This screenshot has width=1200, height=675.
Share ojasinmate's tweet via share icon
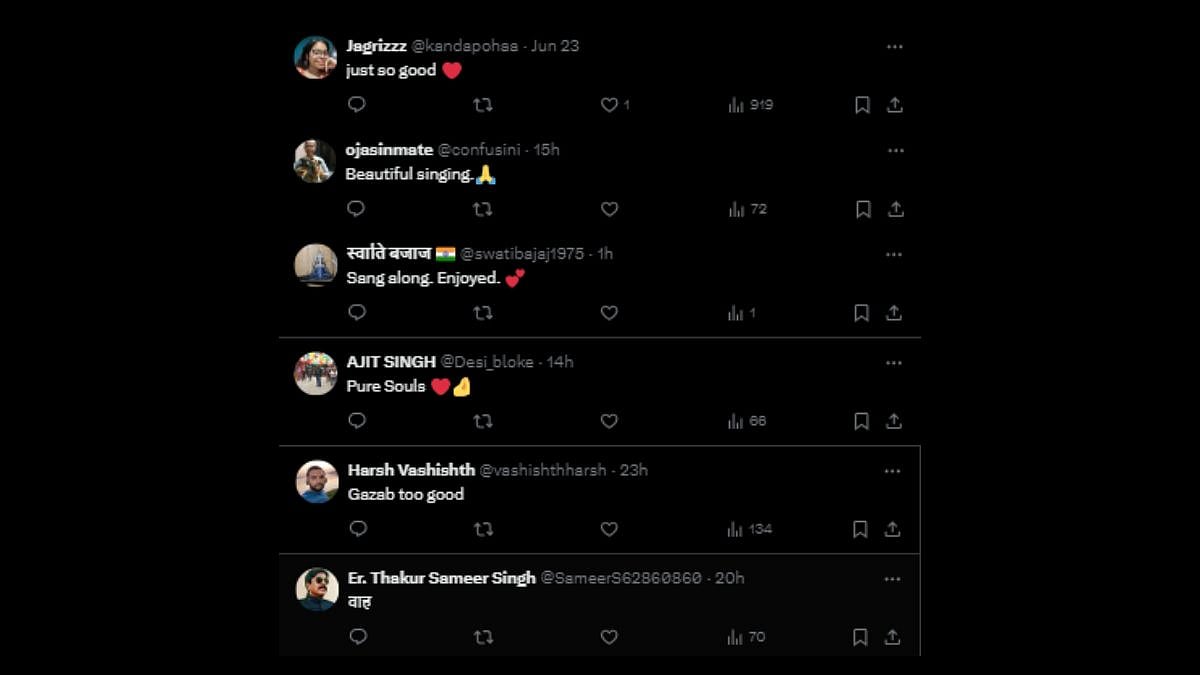[895, 209]
